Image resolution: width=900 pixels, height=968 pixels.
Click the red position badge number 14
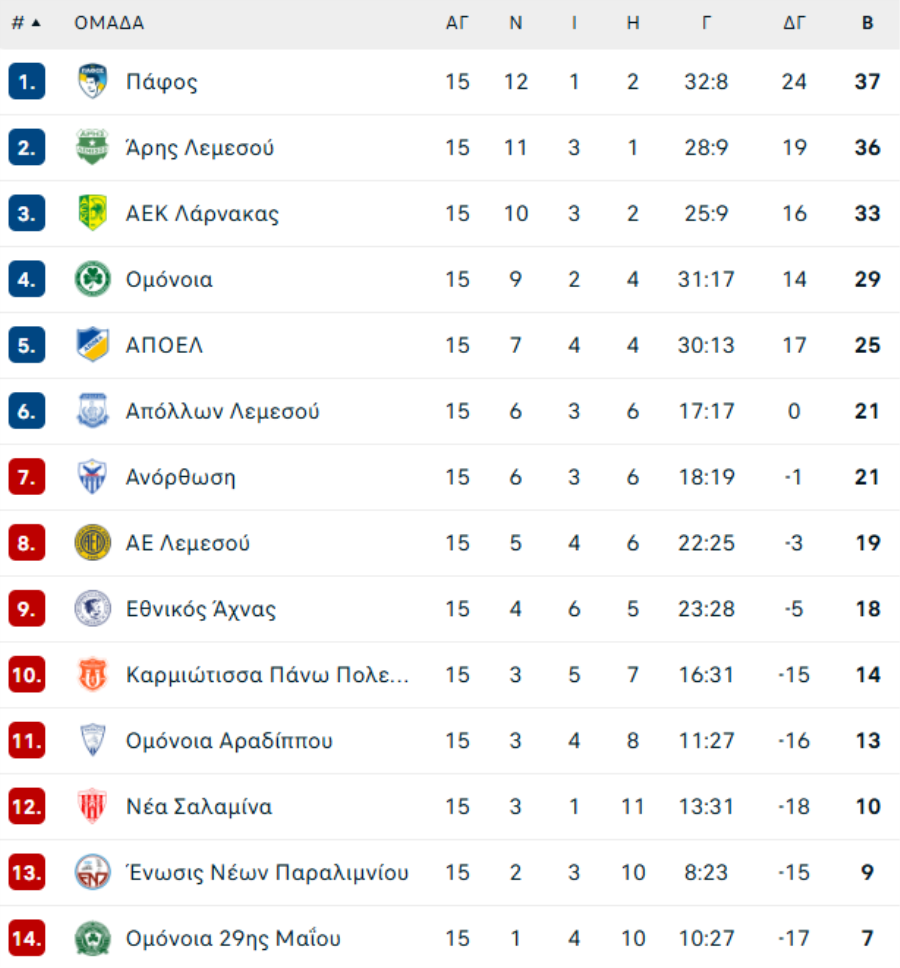(x=27, y=938)
